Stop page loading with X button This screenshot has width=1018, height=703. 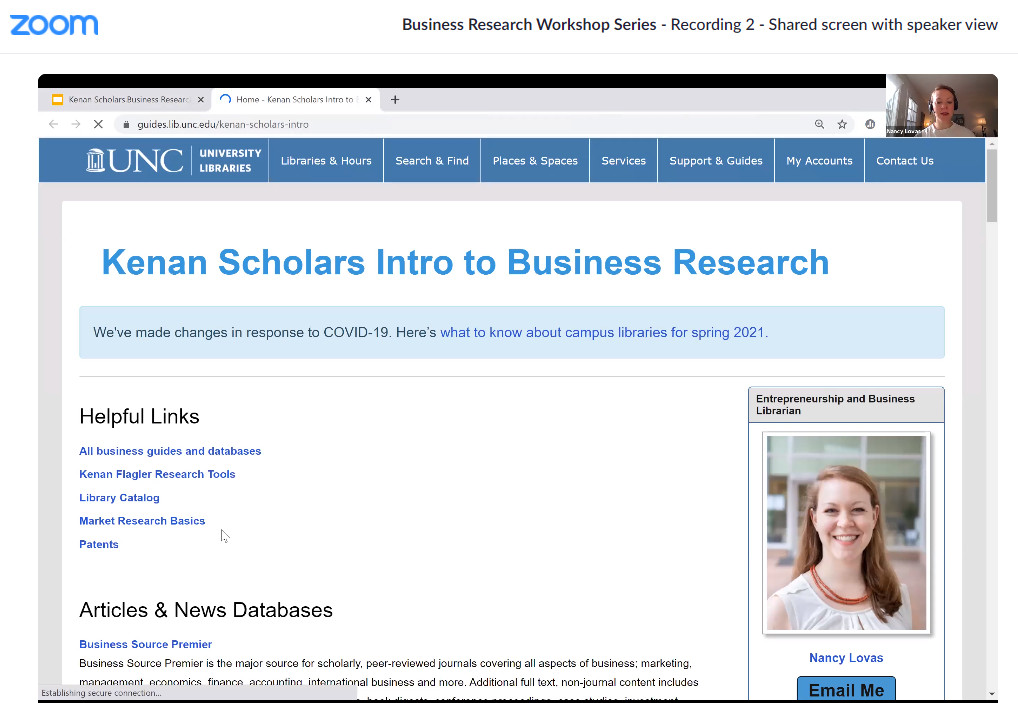pos(98,124)
